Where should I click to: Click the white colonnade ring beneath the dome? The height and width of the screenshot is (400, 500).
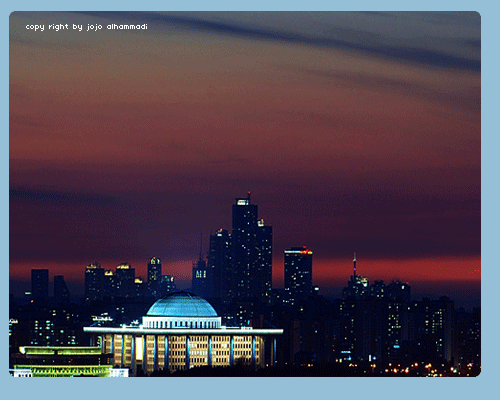click(182, 322)
